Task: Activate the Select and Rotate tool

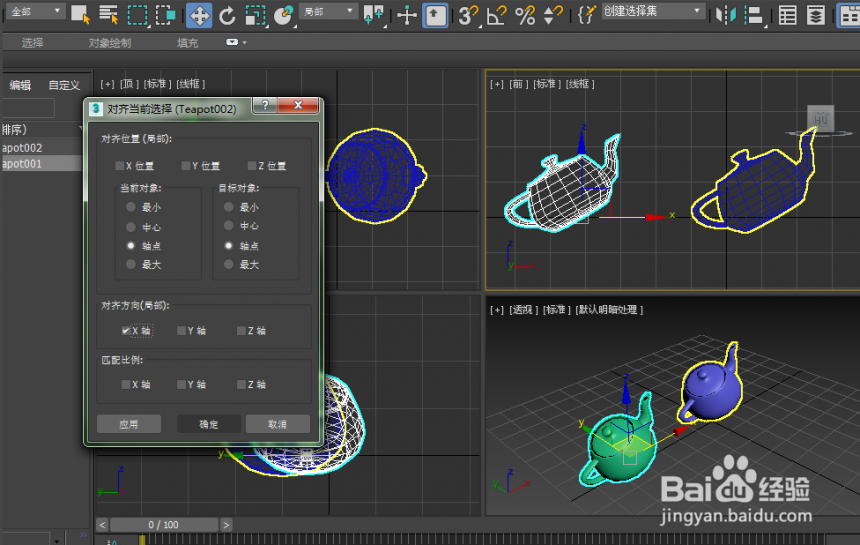Action: click(227, 15)
